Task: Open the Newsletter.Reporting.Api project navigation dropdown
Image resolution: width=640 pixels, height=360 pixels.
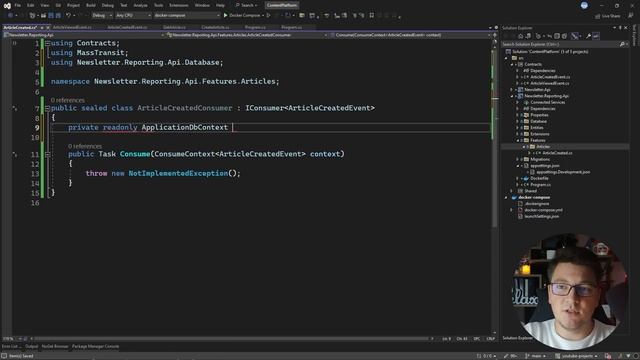Action: (x=84, y=35)
